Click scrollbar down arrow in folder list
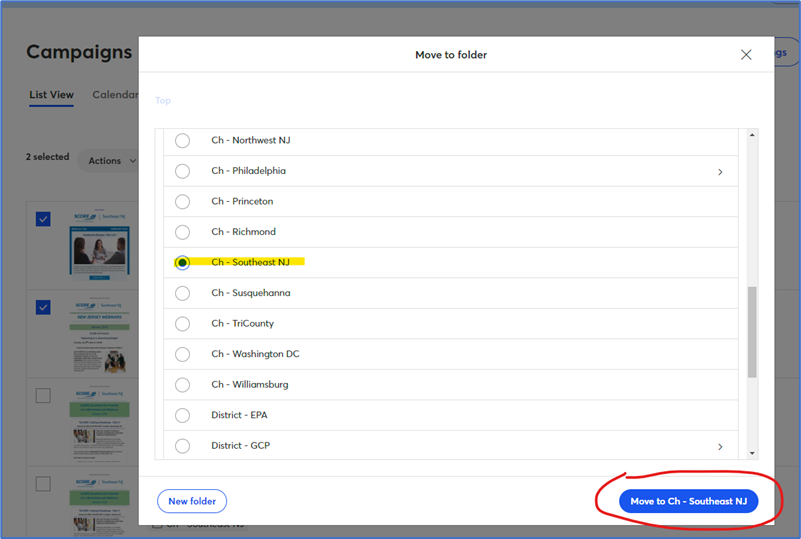The width and height of the screenshot is (801, 539). click(752, 452)
